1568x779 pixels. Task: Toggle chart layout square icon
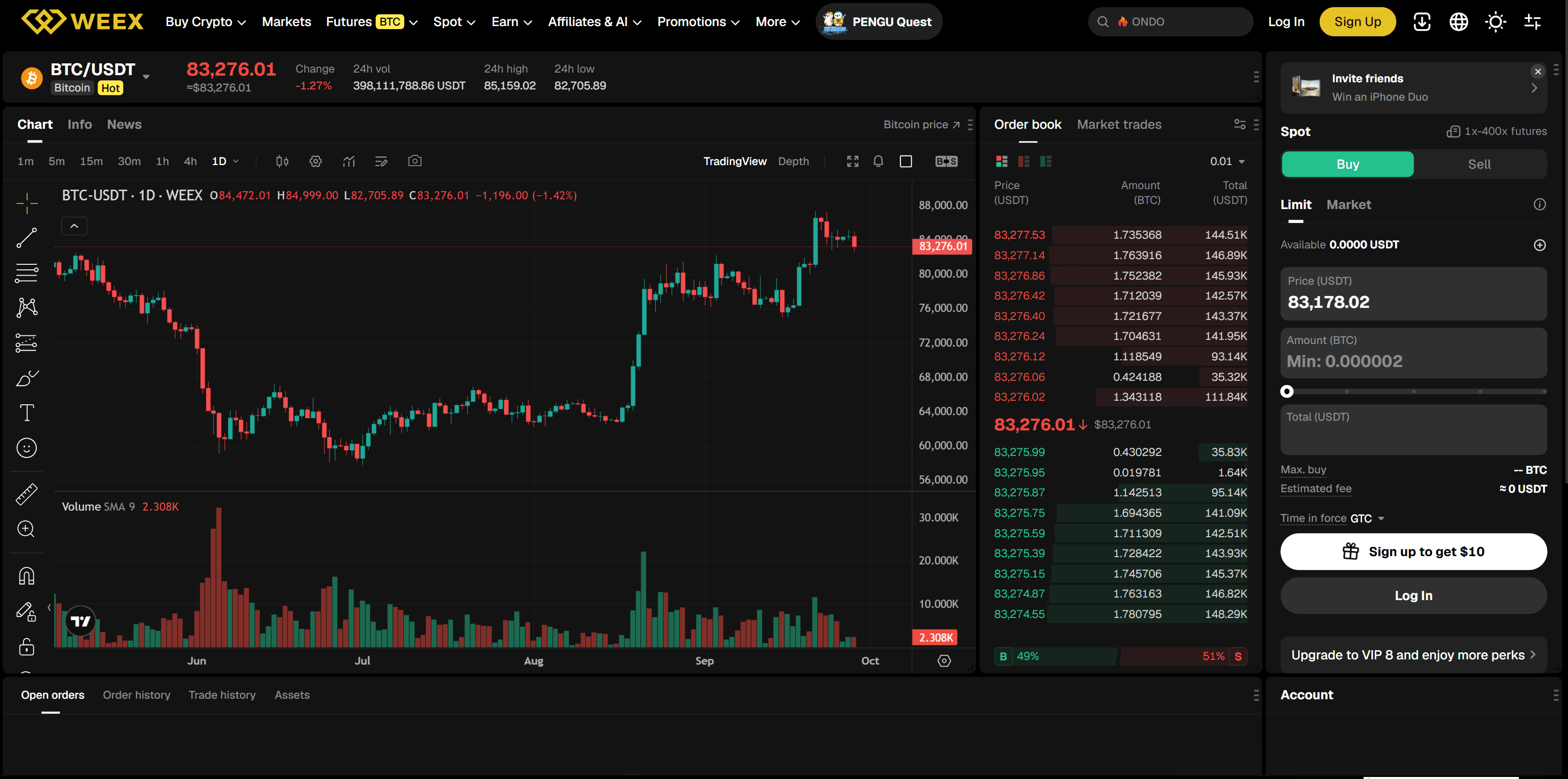906,162
